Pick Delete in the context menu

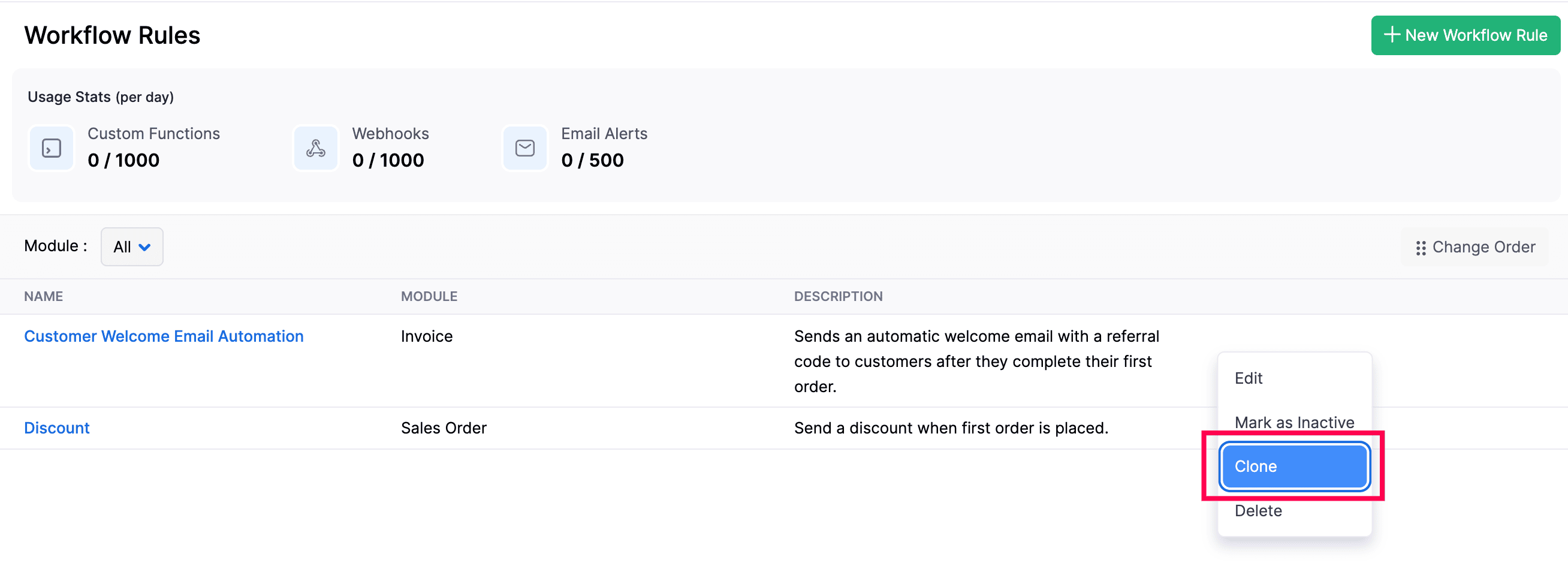coord(1258,511)
